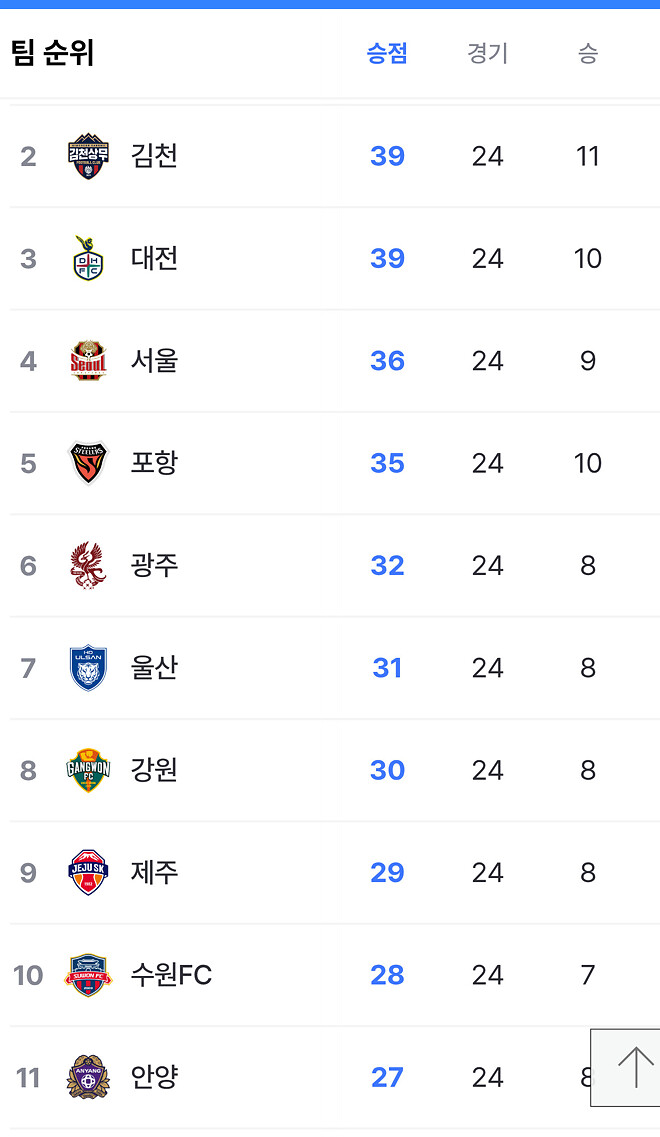Click the Ulsan HD tiger logo
Screen dimensions: 660x1137
pos(88,668)
